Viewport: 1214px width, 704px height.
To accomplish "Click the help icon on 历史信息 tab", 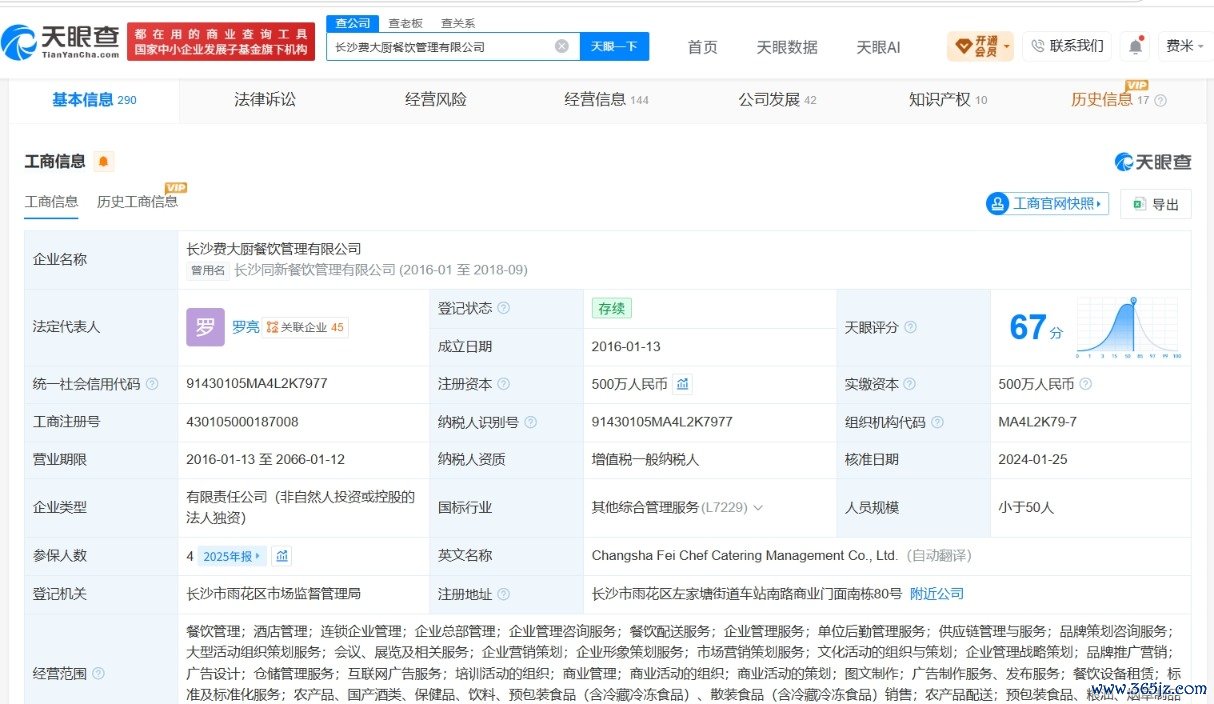I will pos(1160,100).
